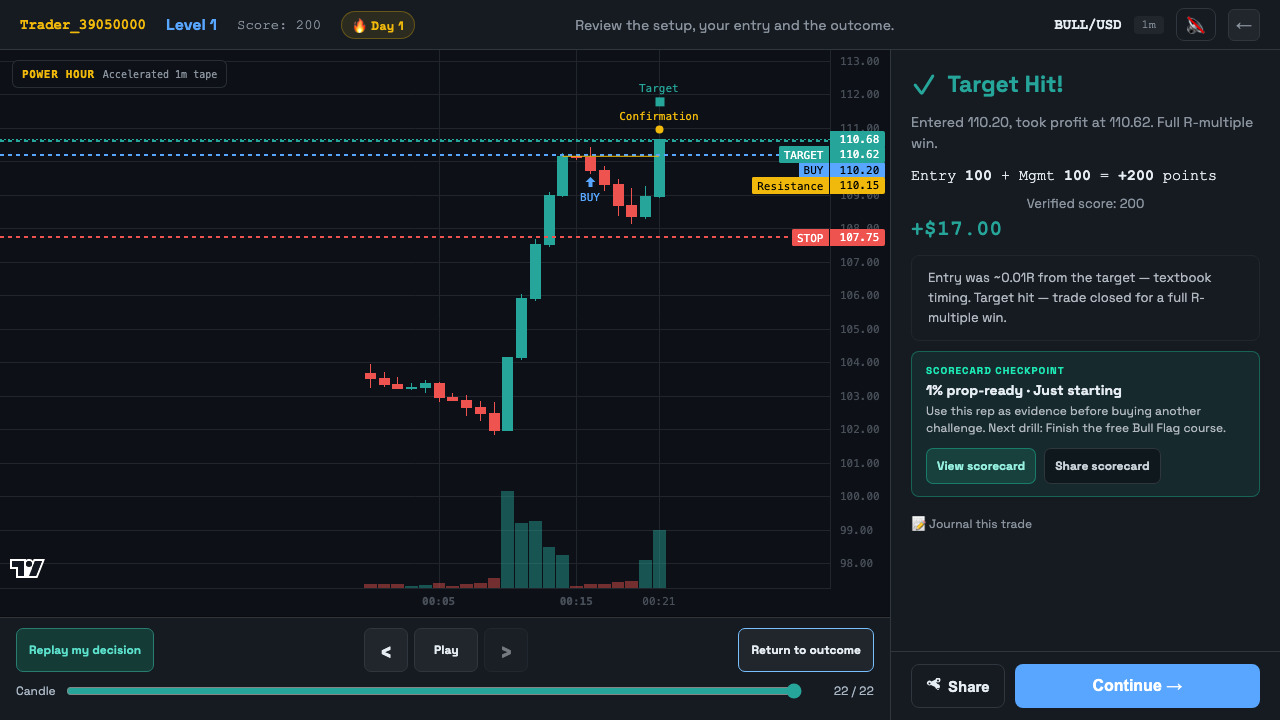Image resolution: width=1280 pixels, height=720 pixels.
Task: Click the Entry 100 + Mgmt 100 points line
Action: pyautogui.click(x=1064, y=176)
